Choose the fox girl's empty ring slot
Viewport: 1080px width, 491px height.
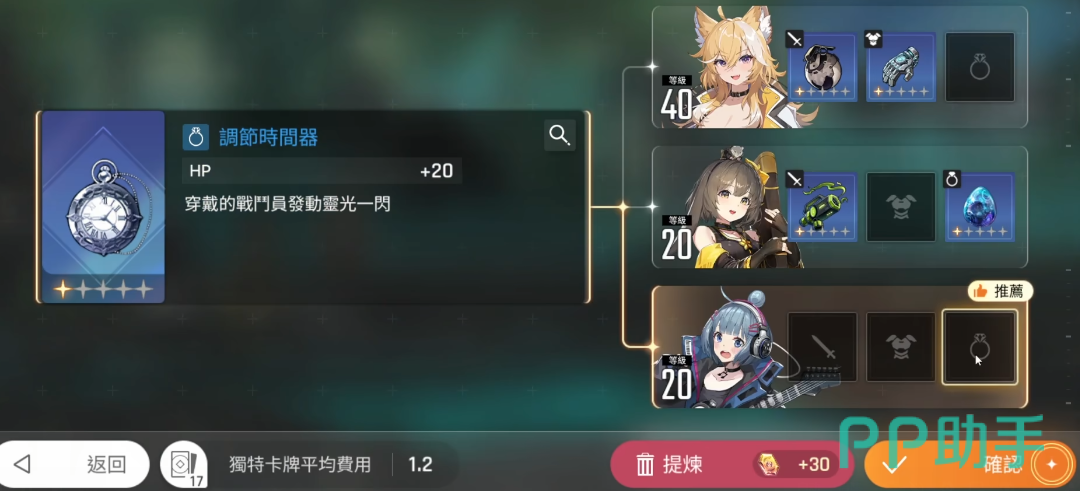pos(979,67)
